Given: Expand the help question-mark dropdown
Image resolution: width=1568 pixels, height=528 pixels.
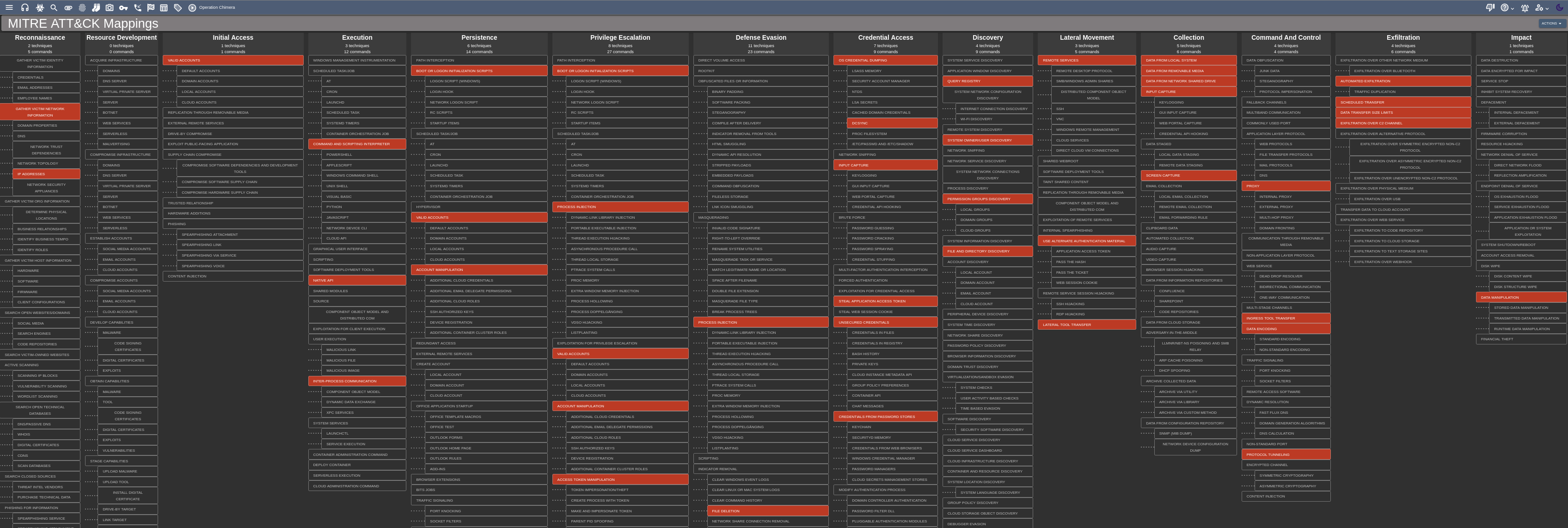Looking at the screenshot, I should [x=1507, y=7].
